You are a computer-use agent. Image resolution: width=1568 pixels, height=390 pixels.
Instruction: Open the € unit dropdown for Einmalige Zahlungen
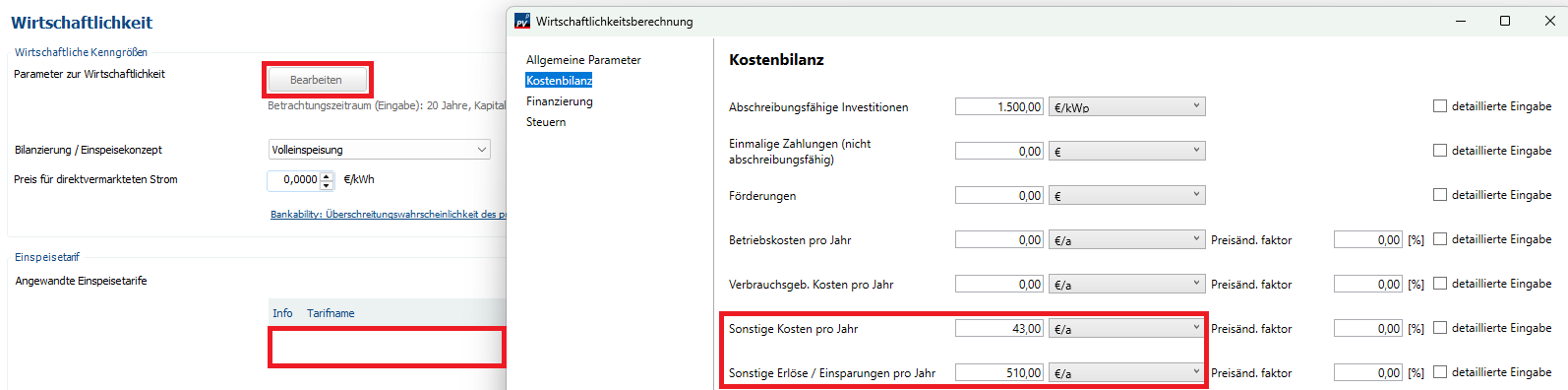(1127, 151)
